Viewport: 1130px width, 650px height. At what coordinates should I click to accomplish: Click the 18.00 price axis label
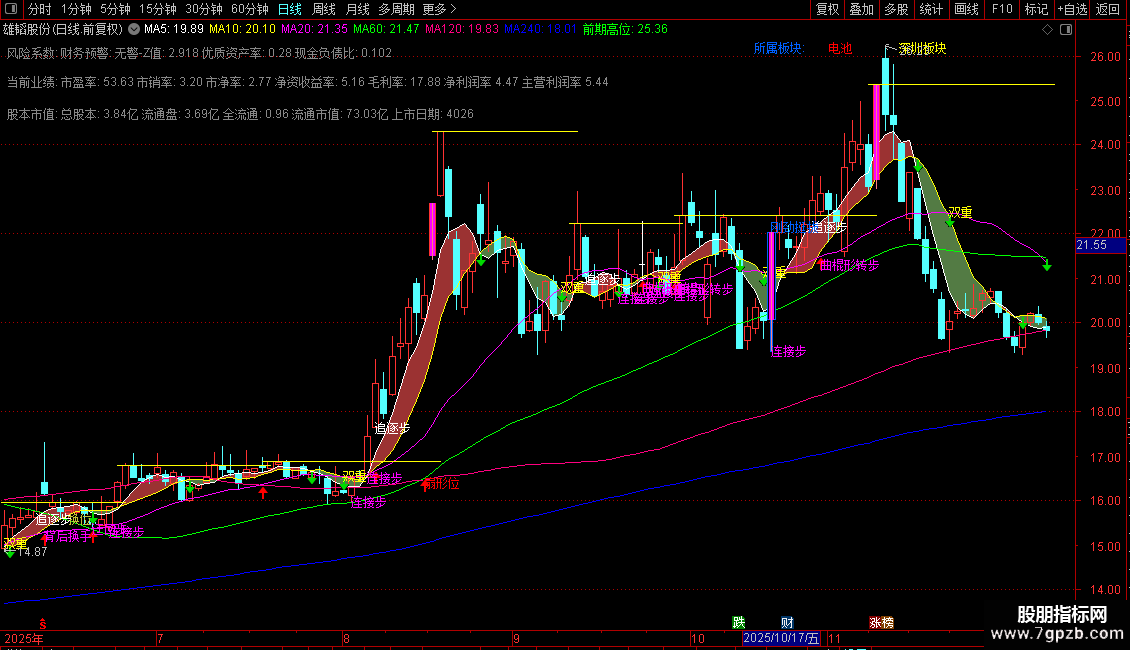(1105, 412)
